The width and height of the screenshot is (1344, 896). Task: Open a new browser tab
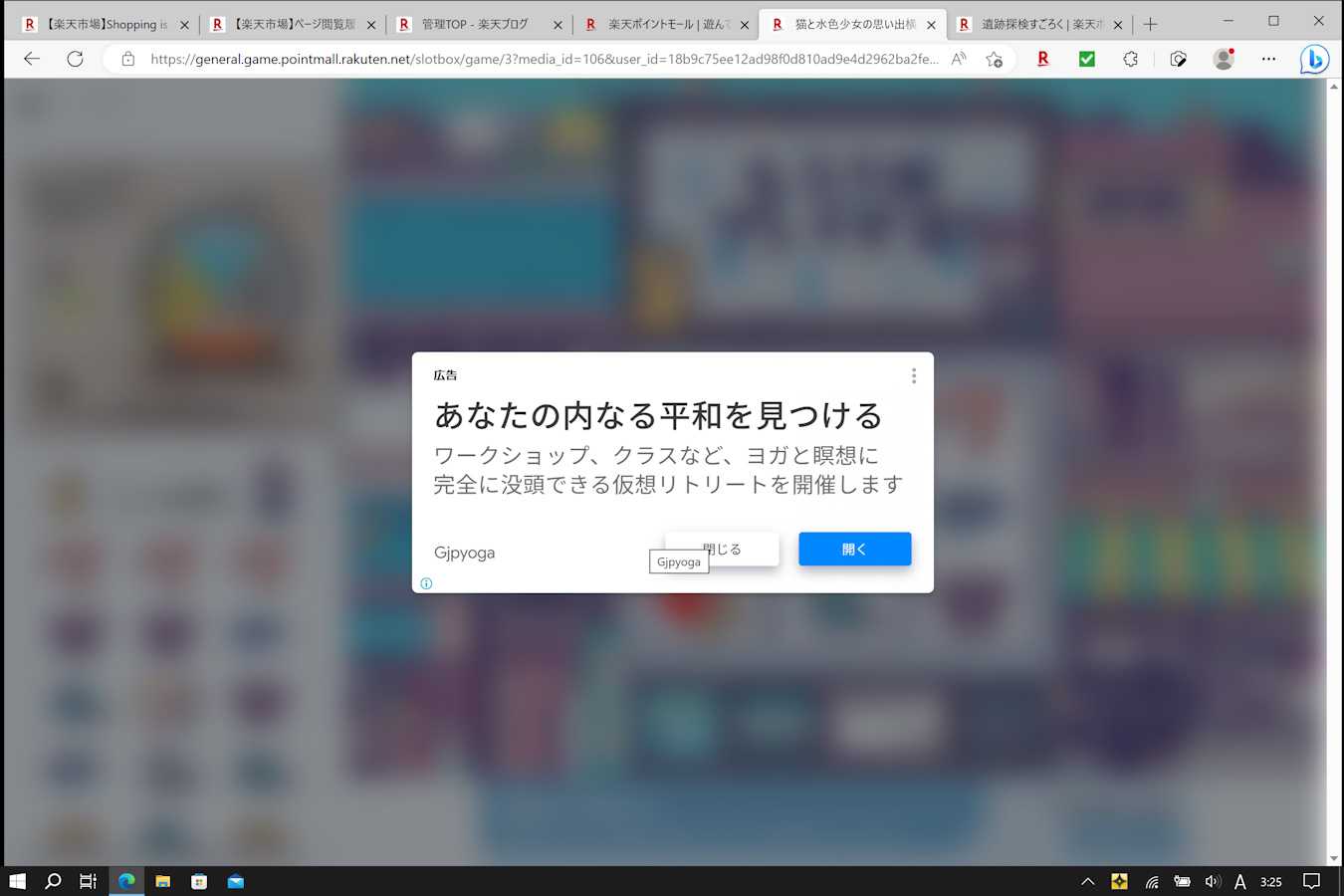(x=1150, y=24)
